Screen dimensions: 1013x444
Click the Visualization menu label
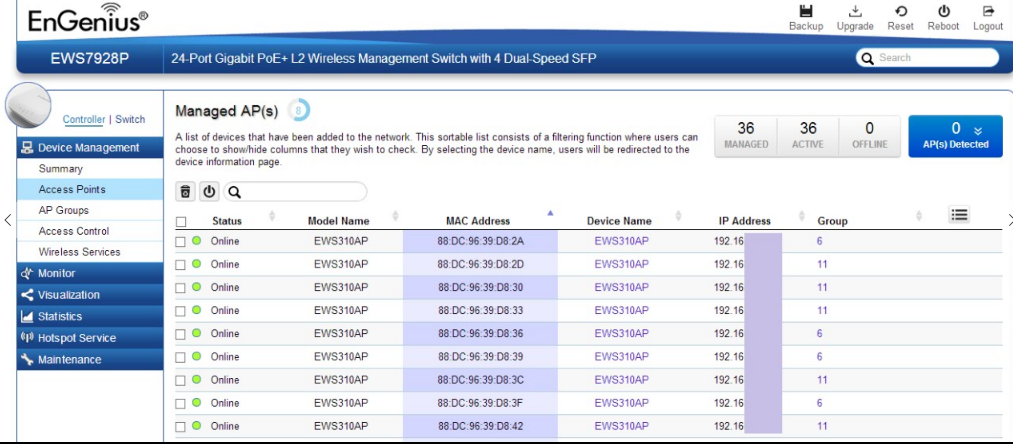coord(68,295)
